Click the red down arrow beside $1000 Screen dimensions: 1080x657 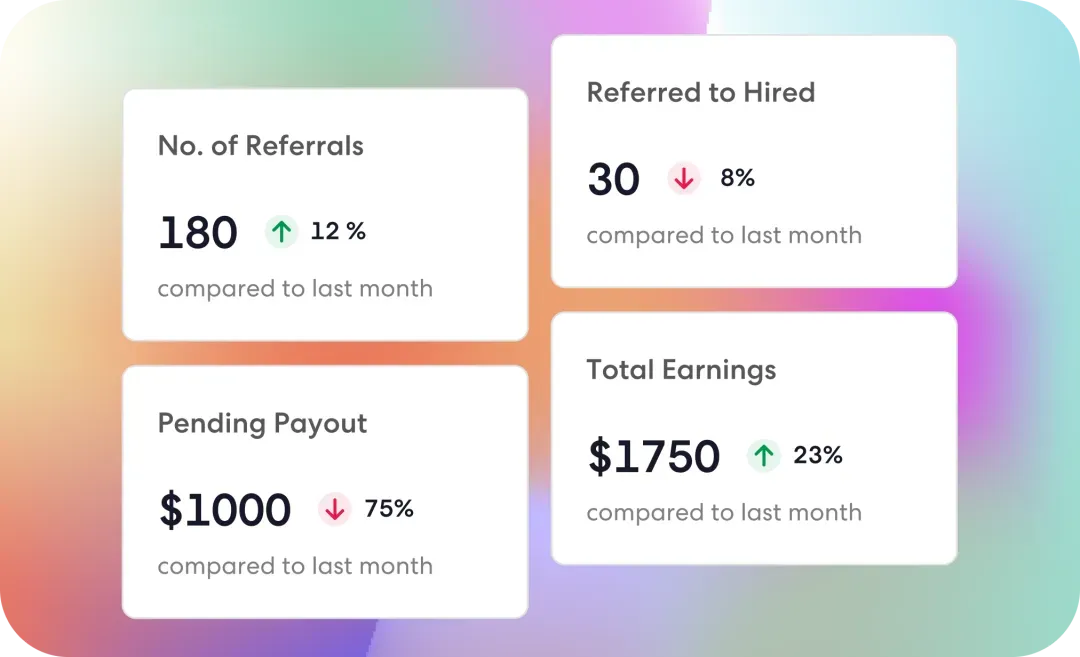tap(335, 509)
